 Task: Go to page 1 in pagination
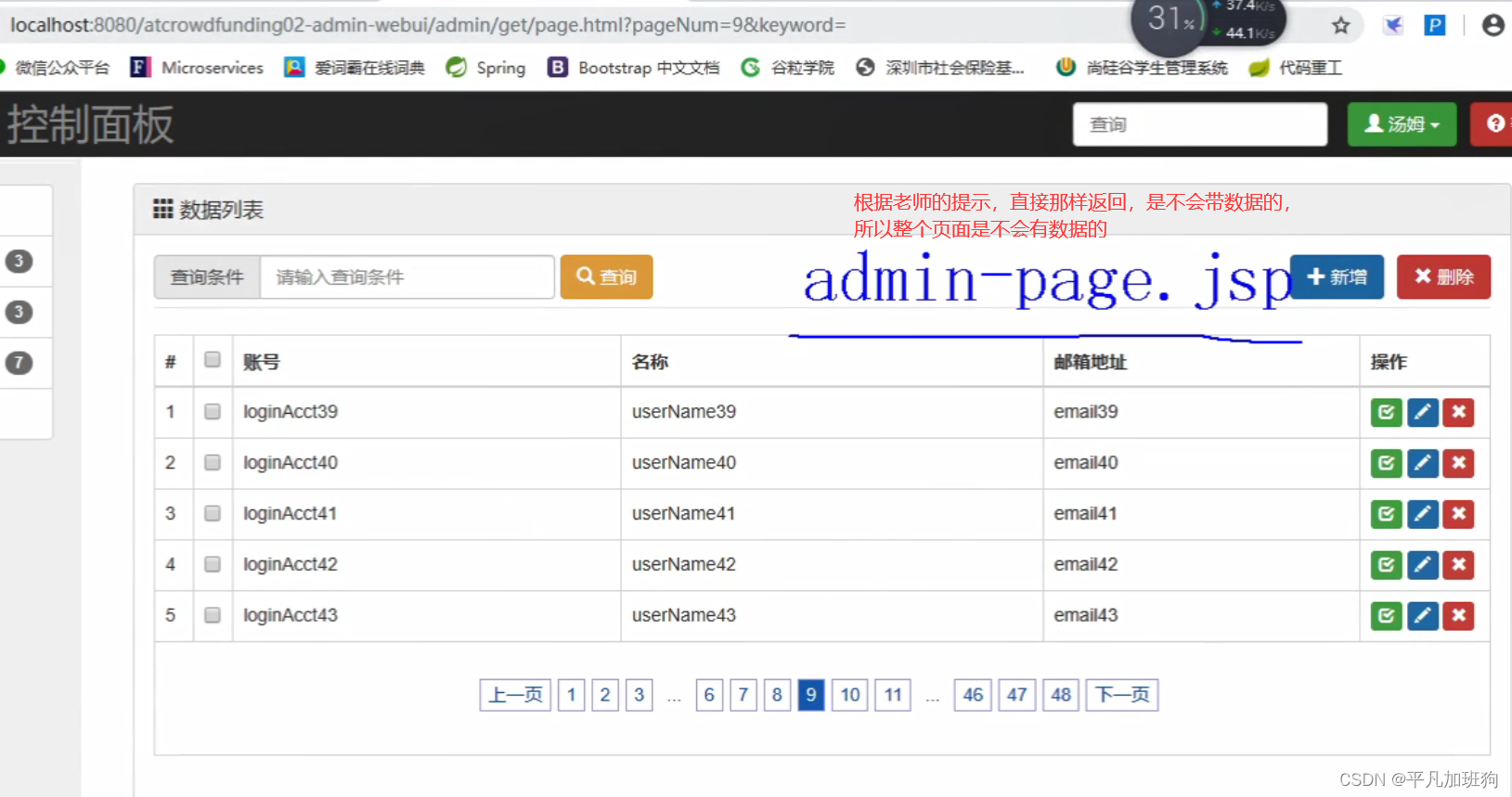[x=572, y=695]
